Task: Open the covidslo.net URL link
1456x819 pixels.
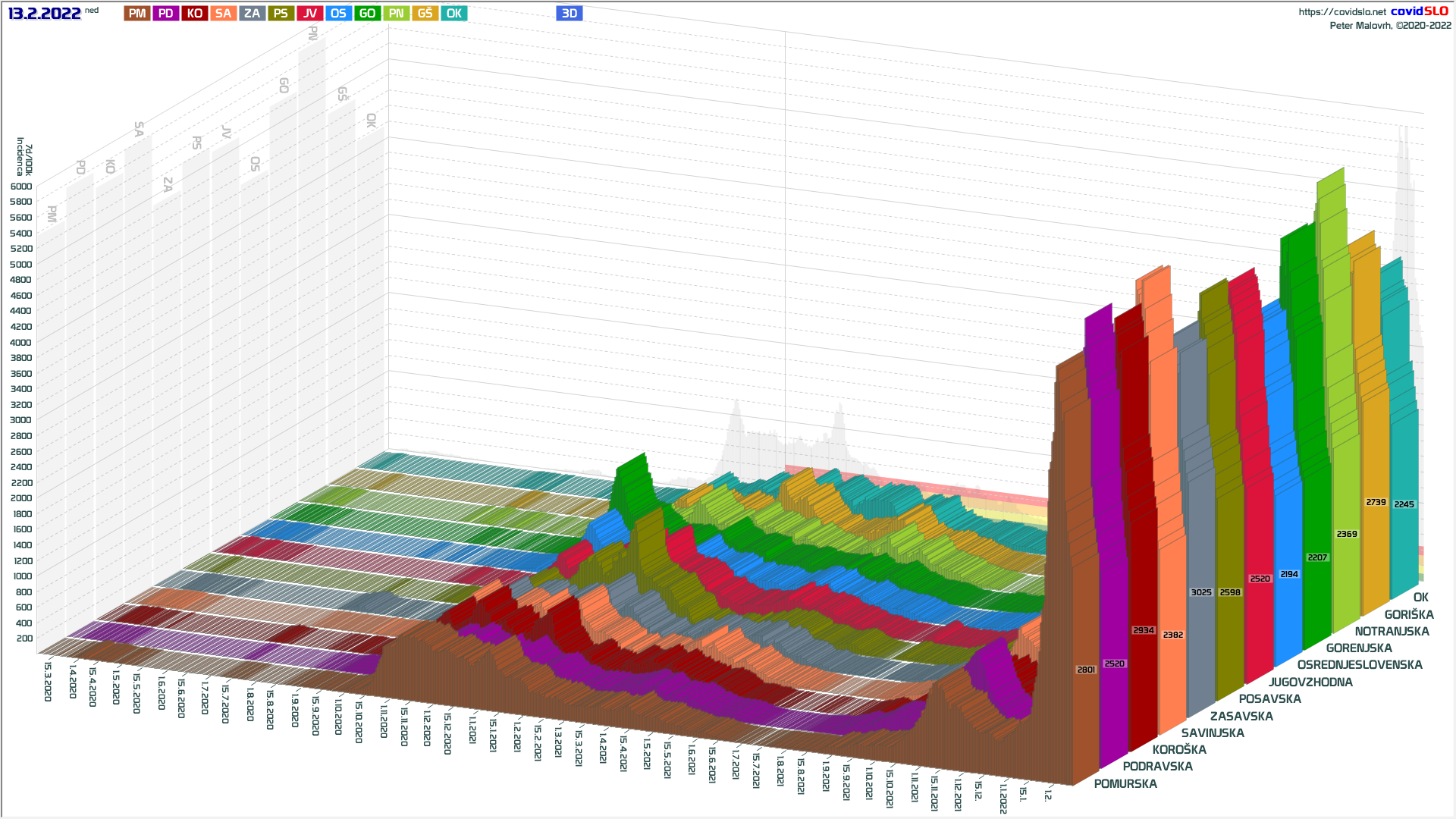Action: tap(1341, 11)
